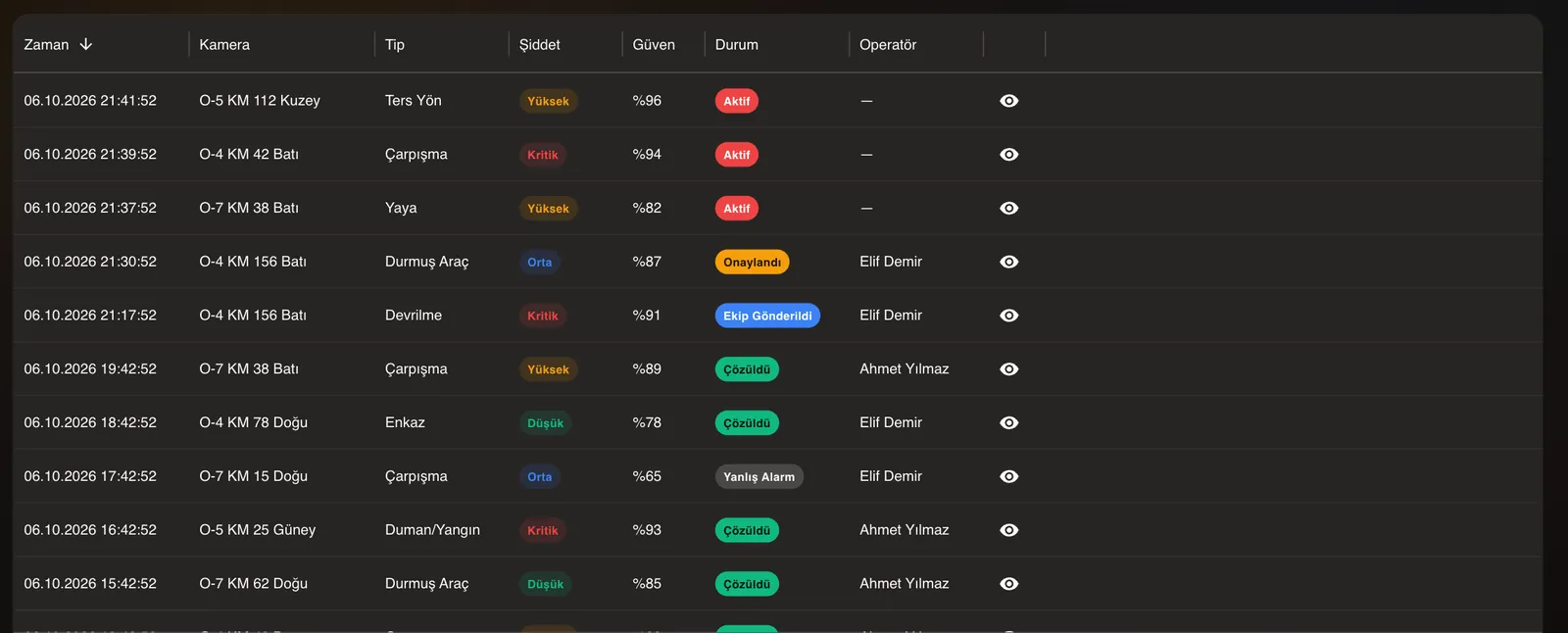
Task: Click the Onaylandı status badge
Action: click(753, 262)
